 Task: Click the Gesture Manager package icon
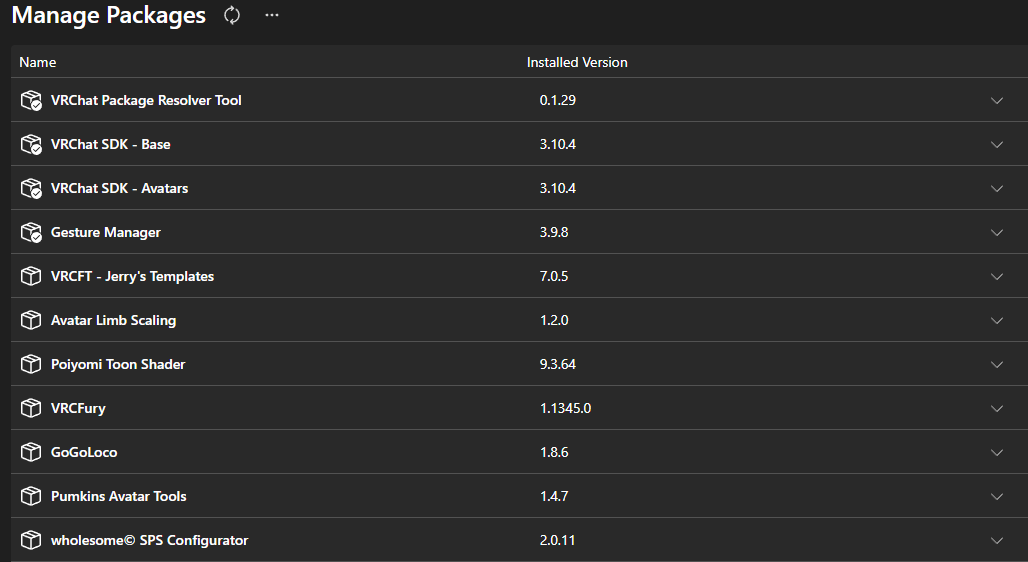(x=31, y=232)
